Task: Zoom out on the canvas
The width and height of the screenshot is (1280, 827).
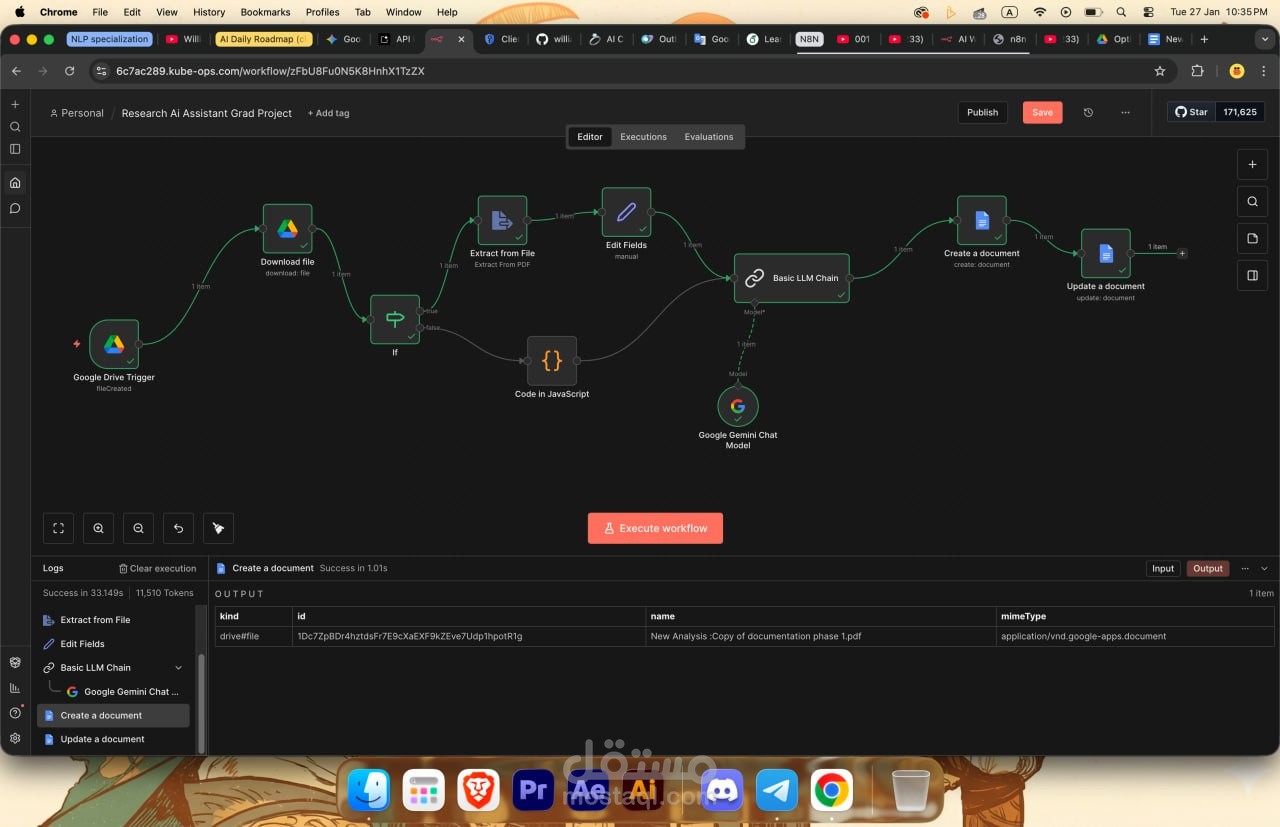Action: point(138,528)
